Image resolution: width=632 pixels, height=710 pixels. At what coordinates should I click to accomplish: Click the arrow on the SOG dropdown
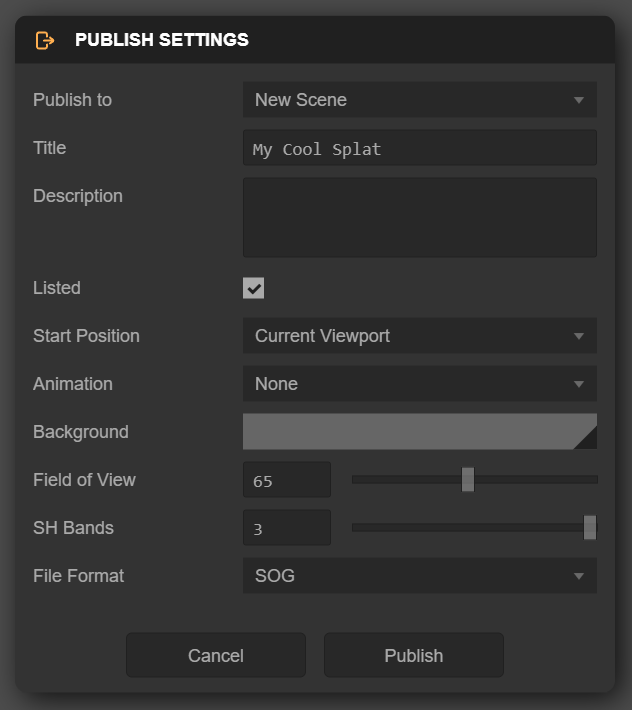(x=578, y=576)
